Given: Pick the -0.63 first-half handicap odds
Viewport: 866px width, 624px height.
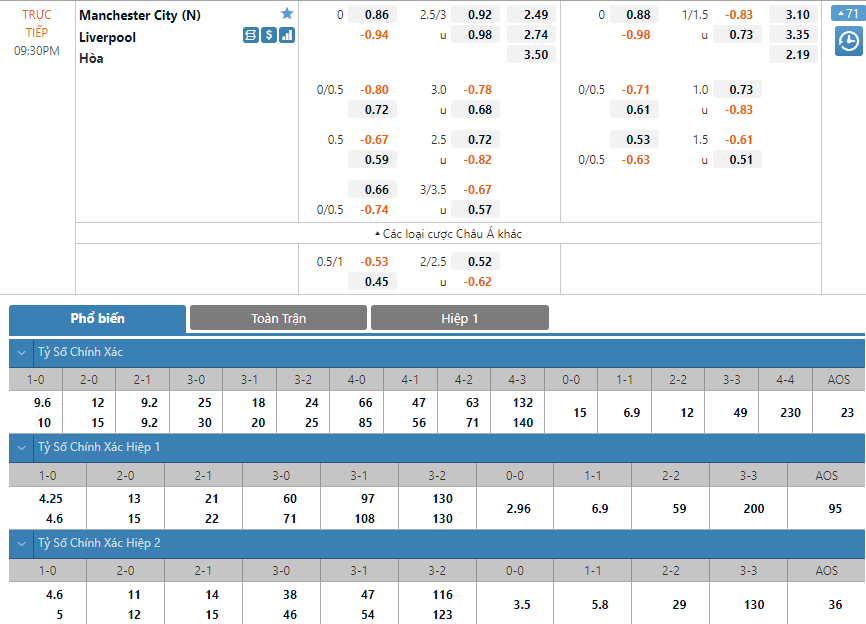Looking at the screenshot, I should click(634, 160).
